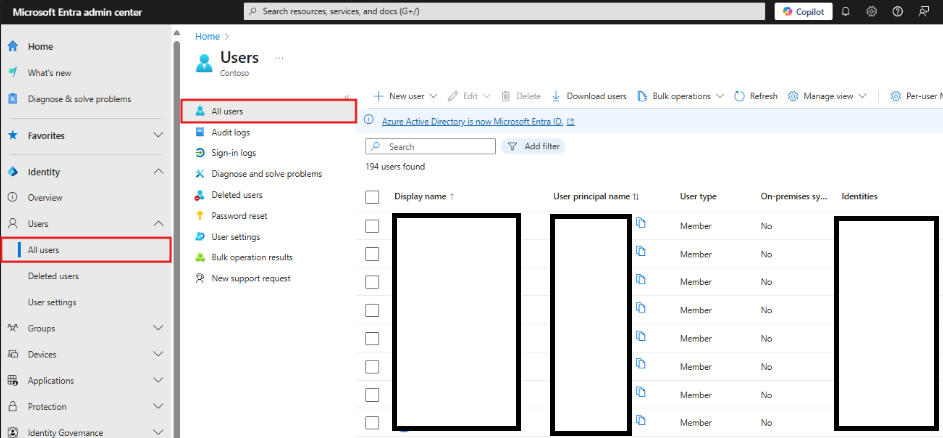Viewport: 943px width, 438px height.
Task: Focus the search resources and docs box
Action: (x=505, y=11)
